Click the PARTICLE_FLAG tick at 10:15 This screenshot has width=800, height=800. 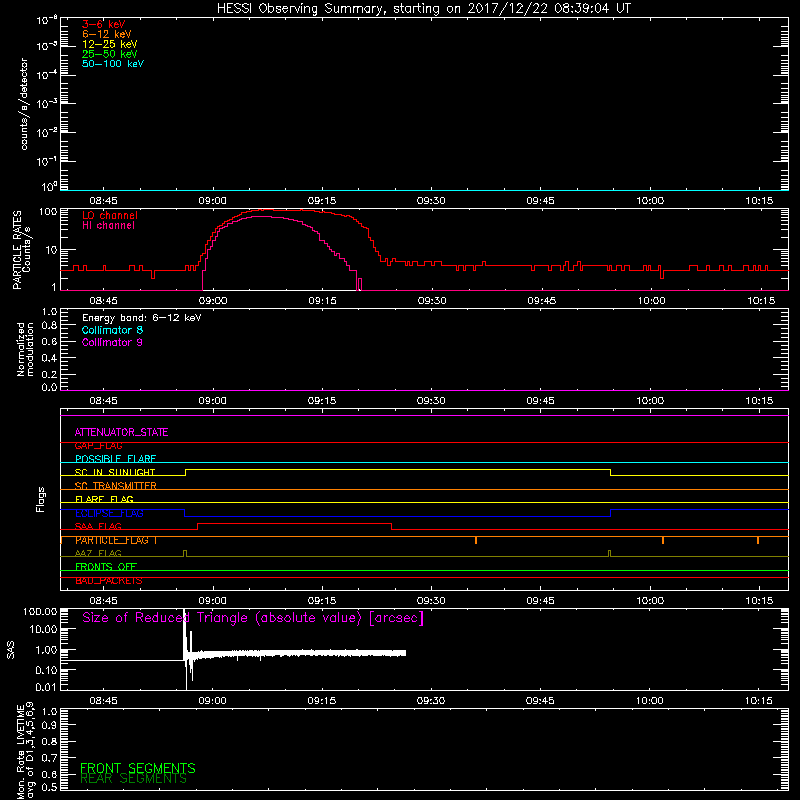(758, 540)
